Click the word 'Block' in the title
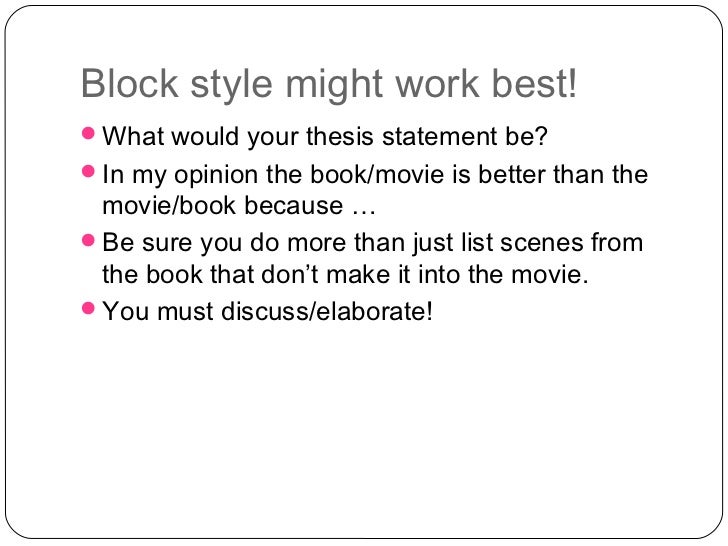This screenshot has height=546, width=728. (x=130, y=84)
